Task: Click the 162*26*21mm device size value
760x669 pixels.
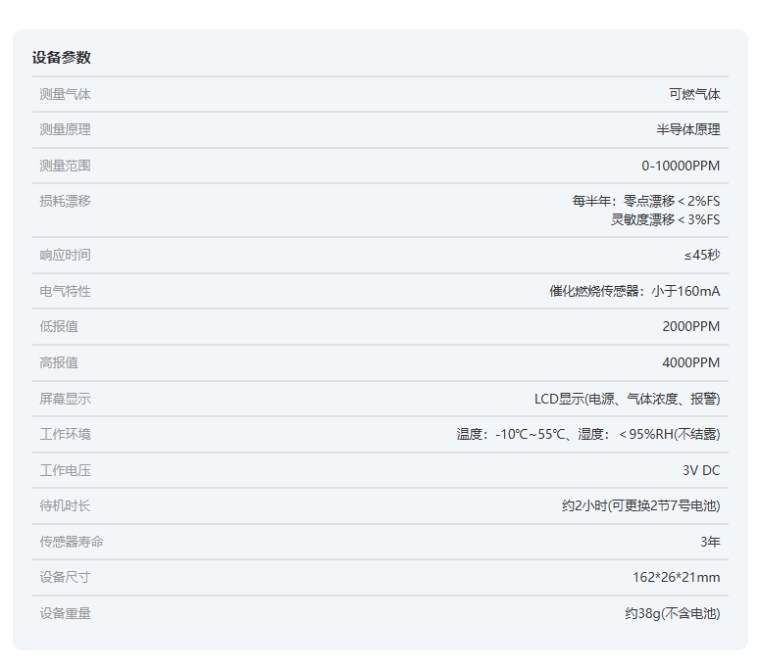Action: point(673,577)
